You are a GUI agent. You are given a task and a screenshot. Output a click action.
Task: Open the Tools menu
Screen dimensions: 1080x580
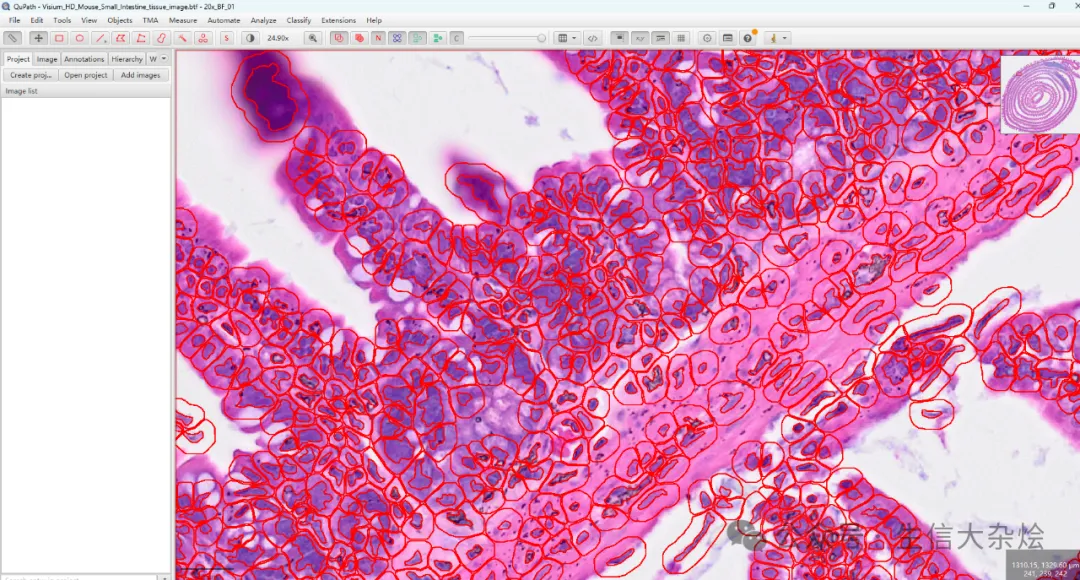pyautogui.click(x=62, y=21)
